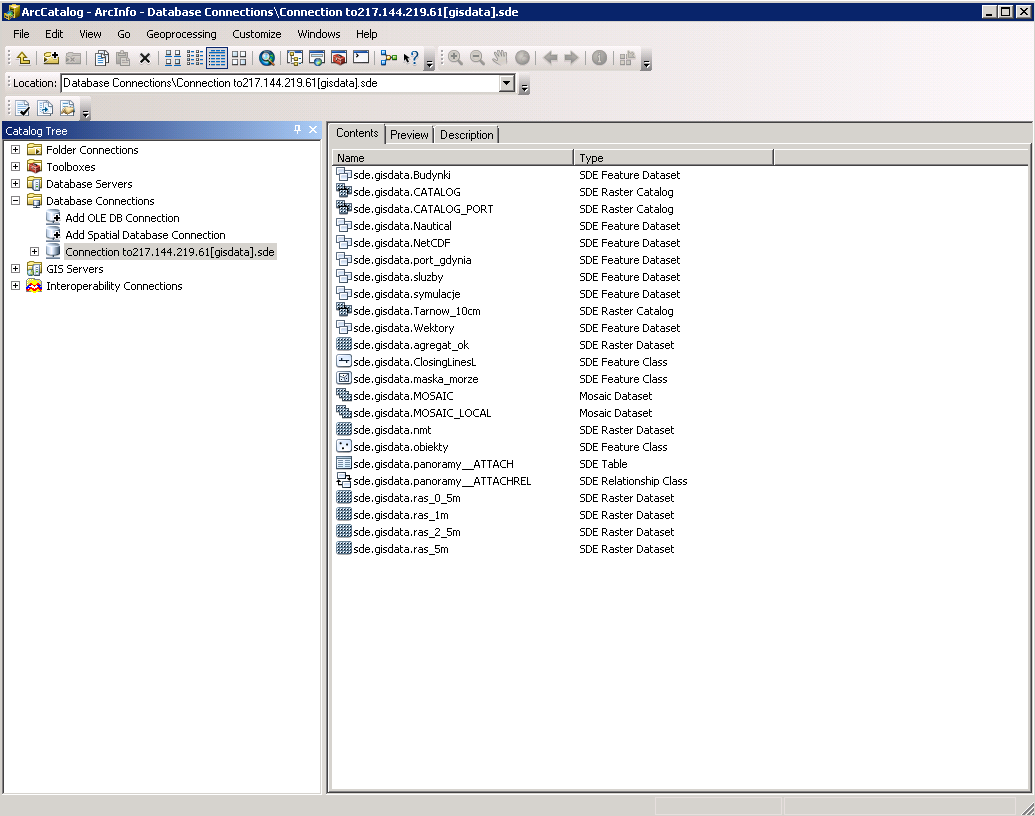The height and width of the screenshot is (816, 1035).
Task: Select the Contents tab
Action: tap(357, 133)
